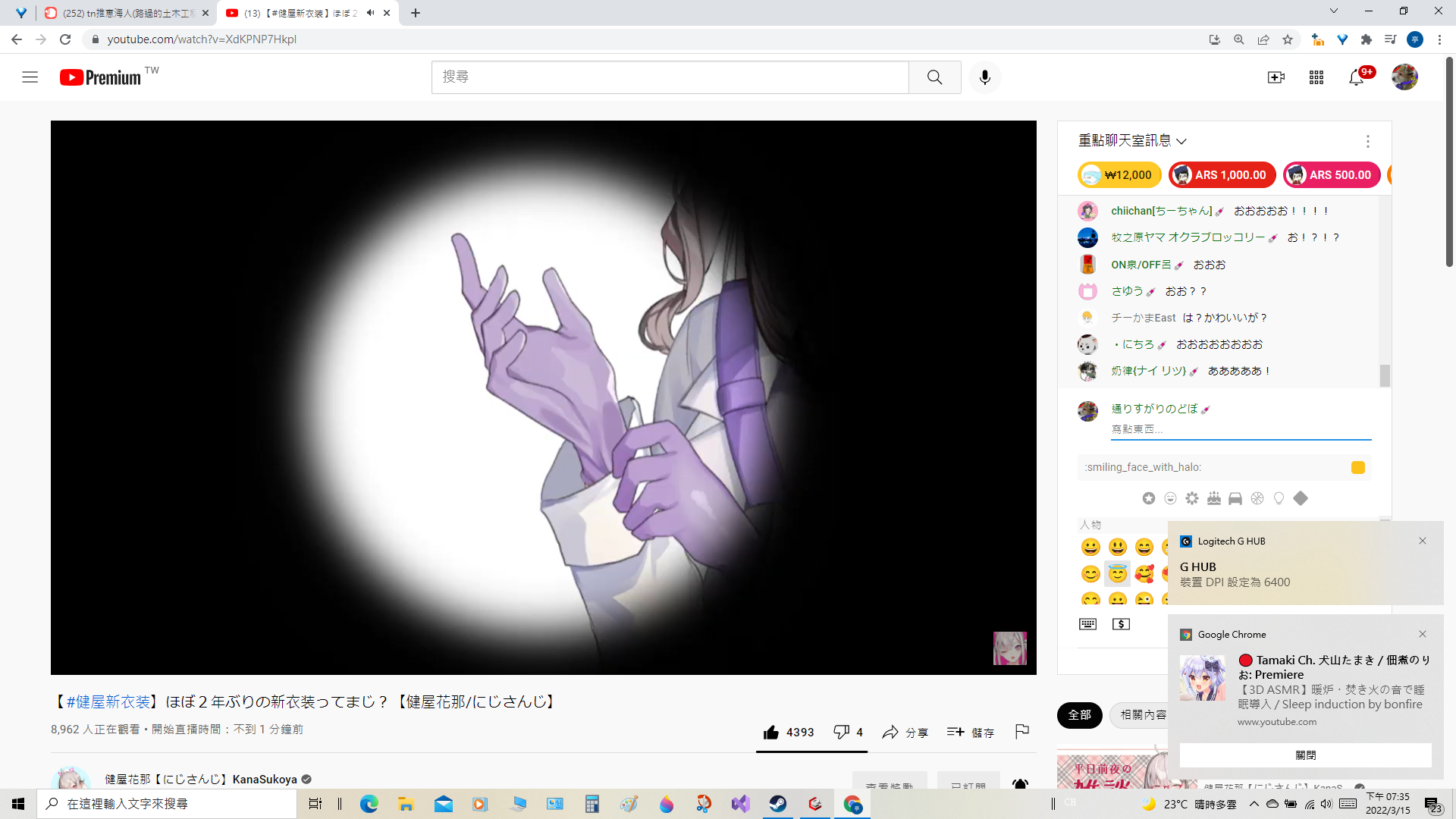Bookmark this page with the star icon
The width and height of the screenshot is (1456, 819).
(x=1288, y=39)
